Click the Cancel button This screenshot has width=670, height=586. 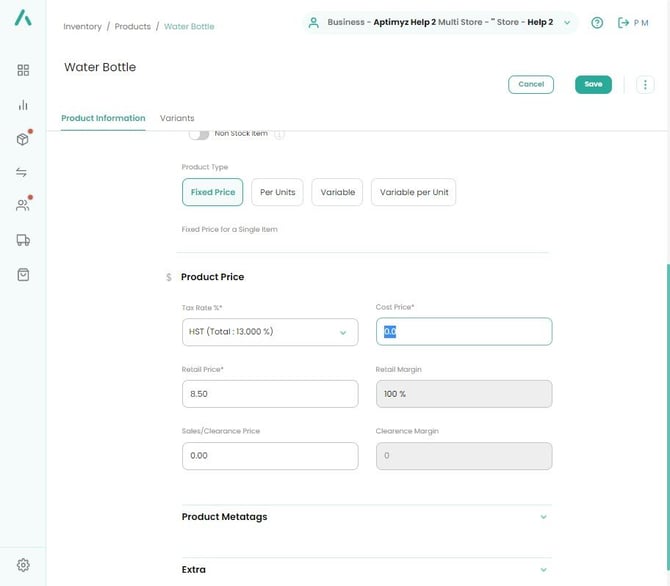coord(531,85)
